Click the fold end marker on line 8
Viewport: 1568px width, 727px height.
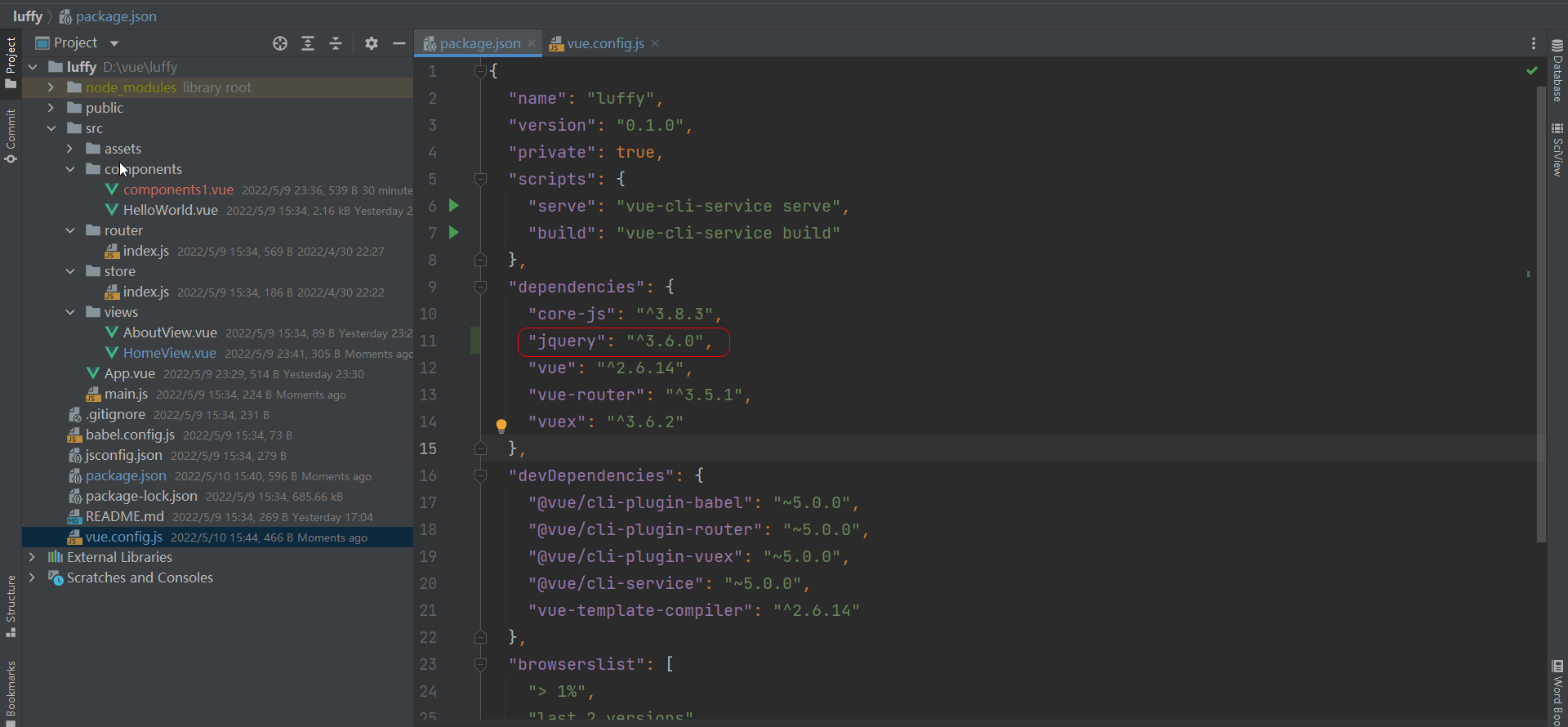pos(480,260)
